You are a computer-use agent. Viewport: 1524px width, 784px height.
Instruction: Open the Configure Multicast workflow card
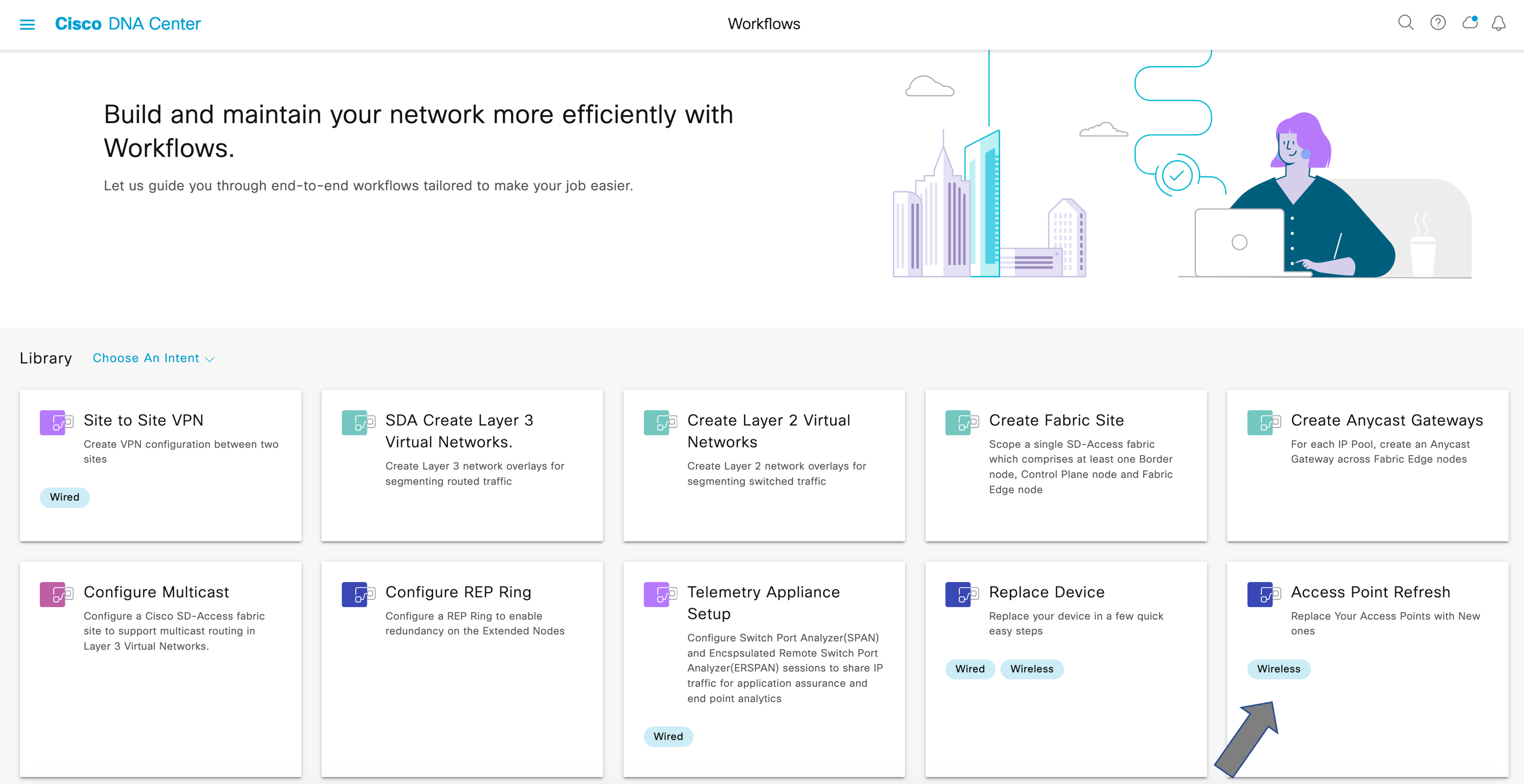(x=156, y=592)
